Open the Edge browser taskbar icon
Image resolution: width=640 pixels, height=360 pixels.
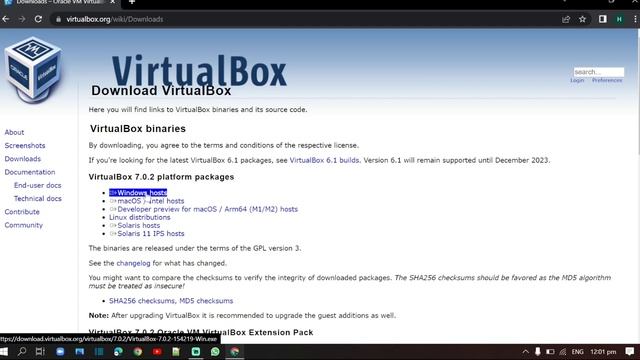(x=118, y=351)
